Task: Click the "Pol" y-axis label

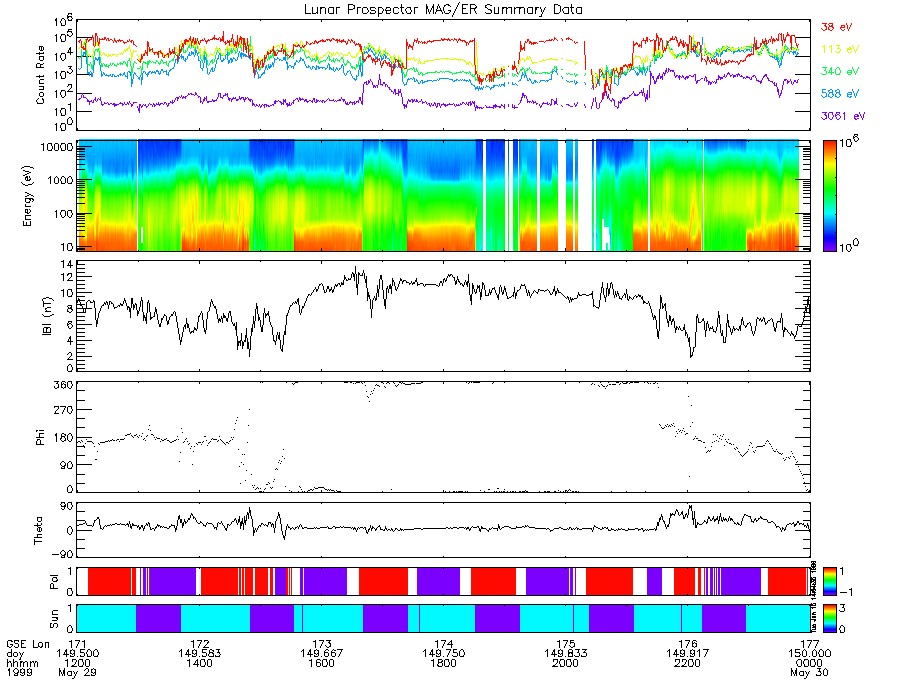Action: (54, 582)
